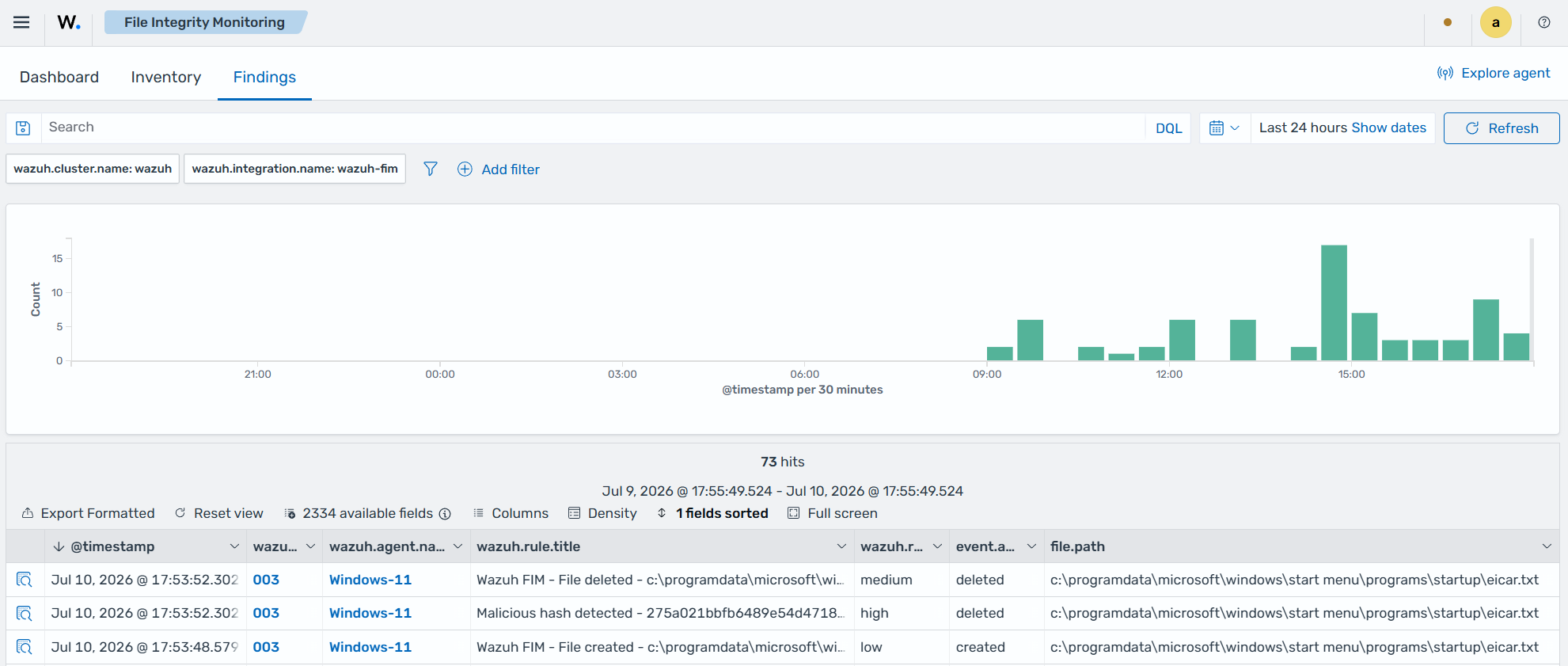Switch to the Inventory tab
This screenshot has height=666, width=1568.
(x=166, y=77)
